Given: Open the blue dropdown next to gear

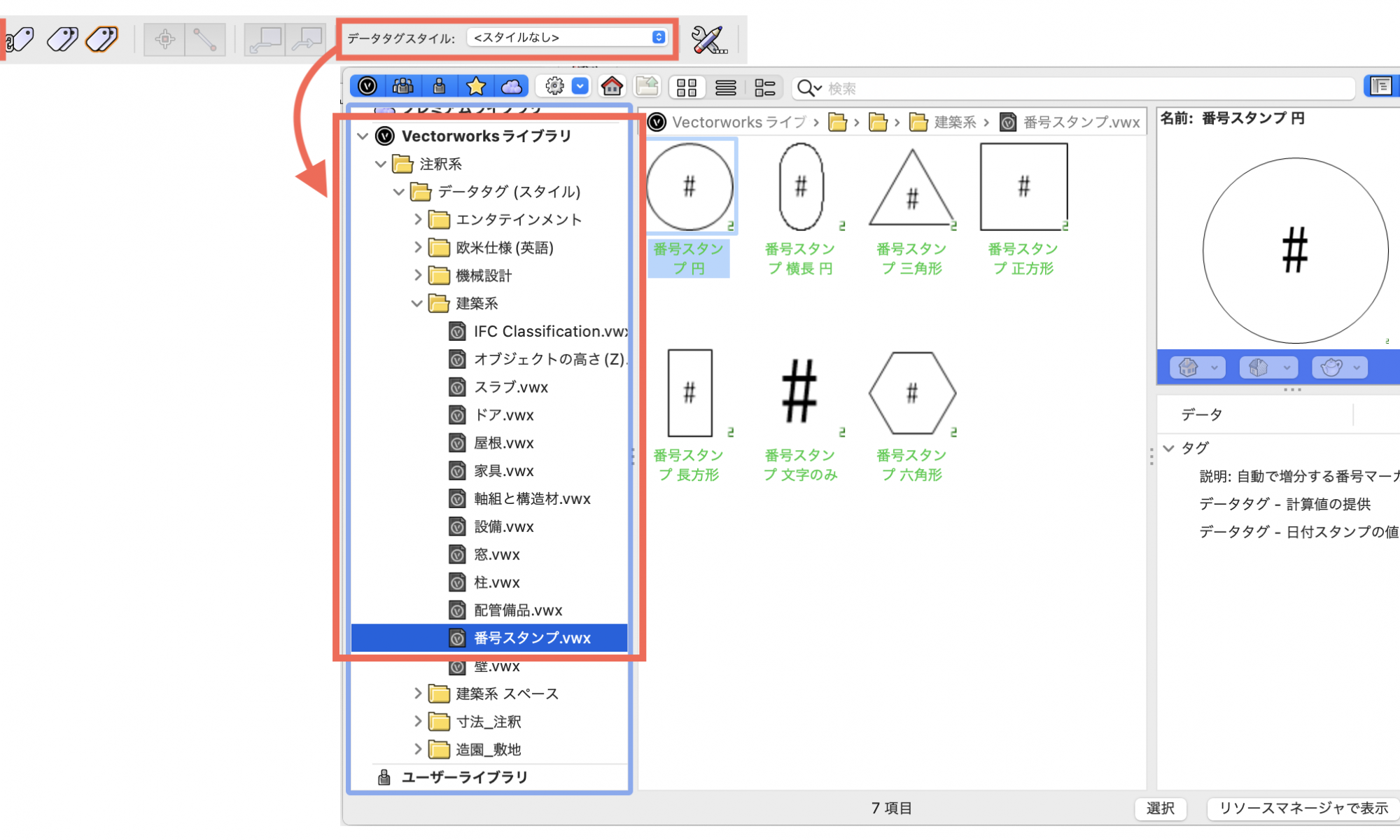Looking at the screenshot, I should [580, 87].
